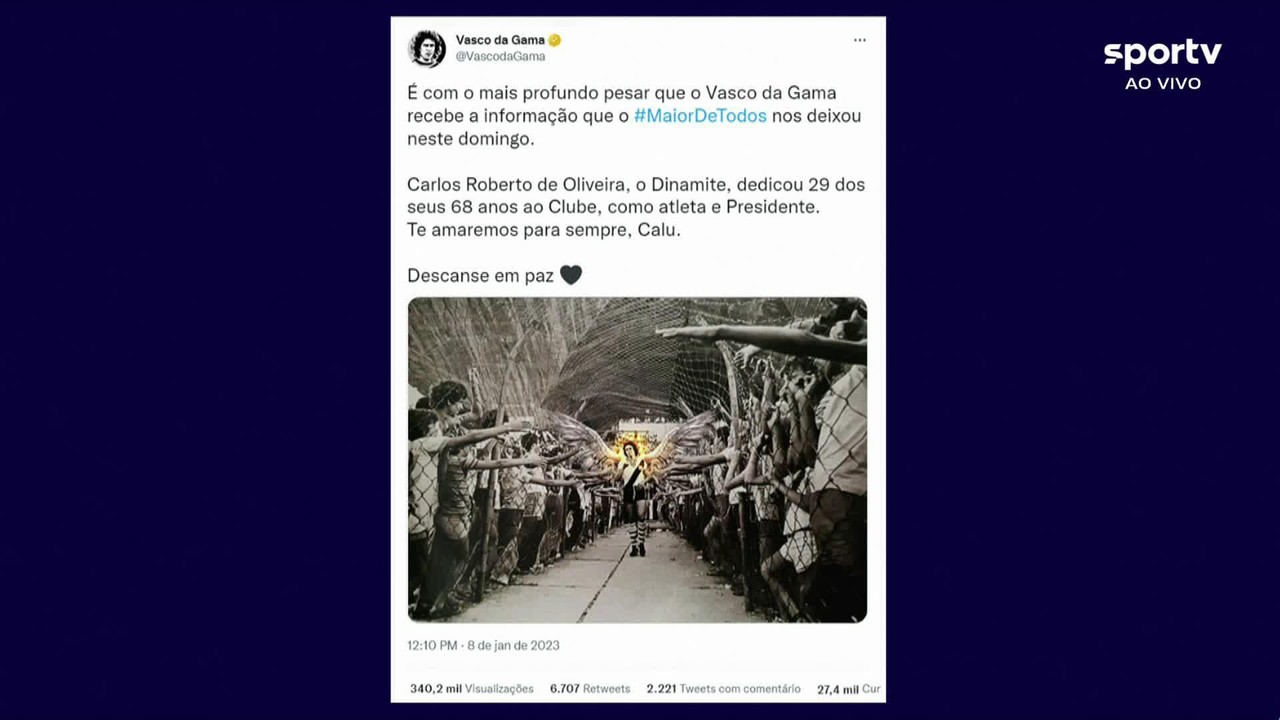The width and height of the screenshot is (1280, 720).
Task: Open the 2.221 Tweets com comentário list
Action: [723, 689]
